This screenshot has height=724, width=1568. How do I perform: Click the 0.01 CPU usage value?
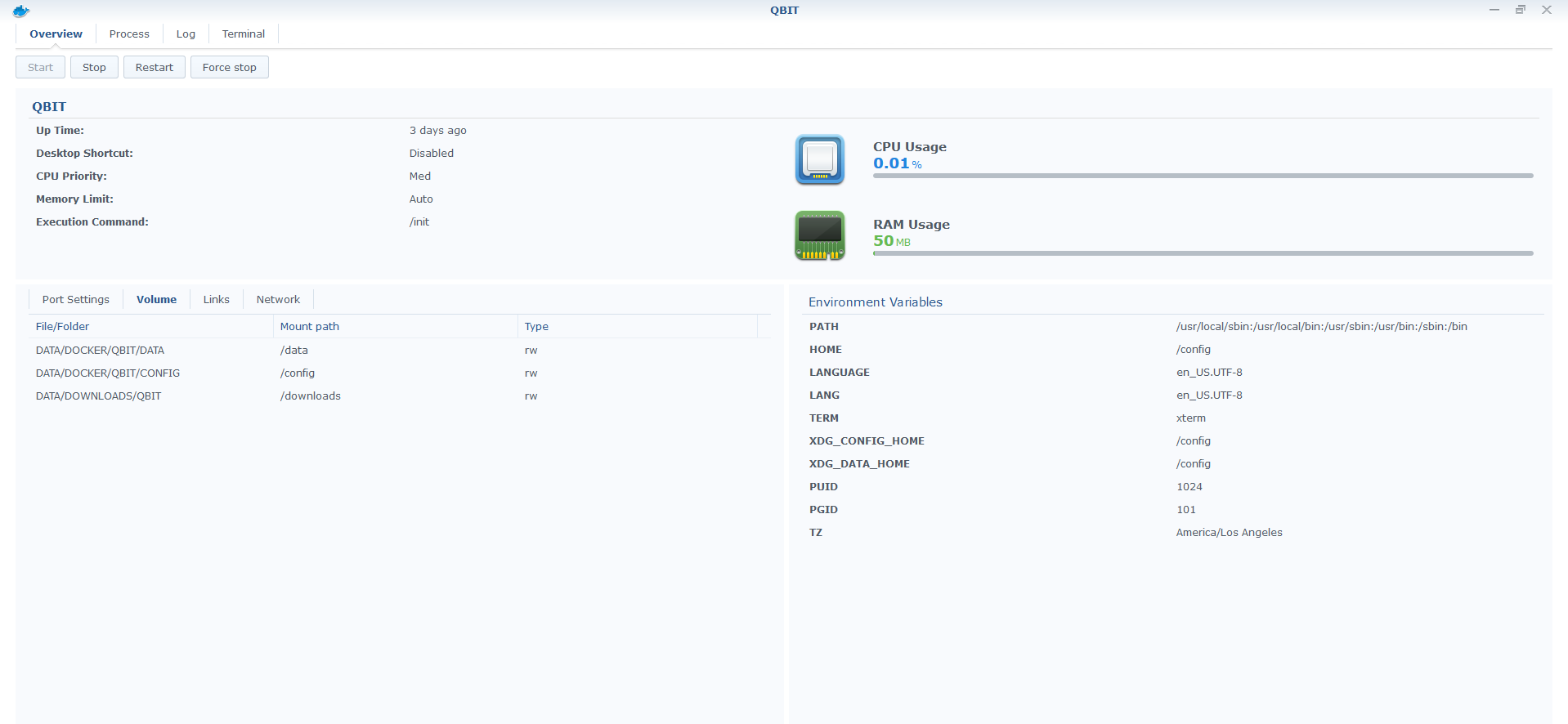click(898, 163)
